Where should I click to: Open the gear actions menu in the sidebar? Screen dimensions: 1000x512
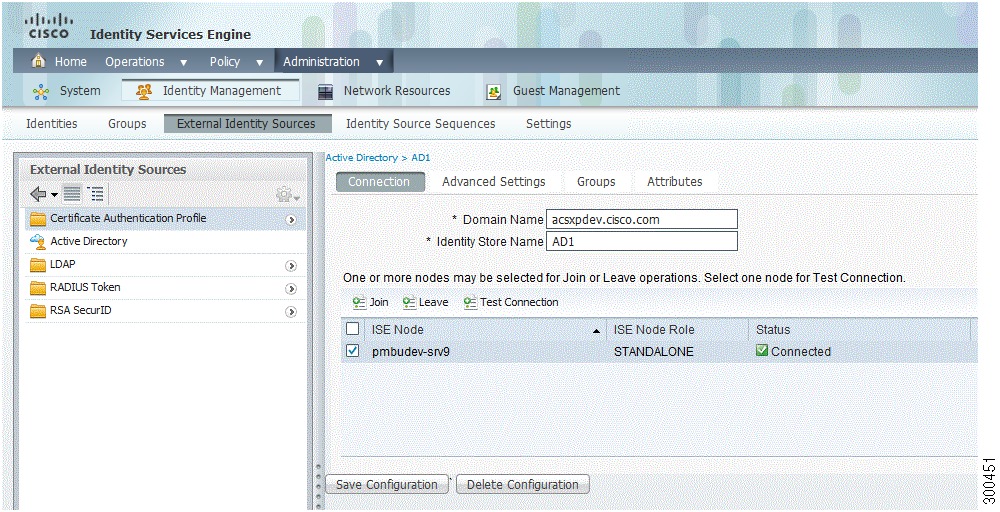coord(288,194)
